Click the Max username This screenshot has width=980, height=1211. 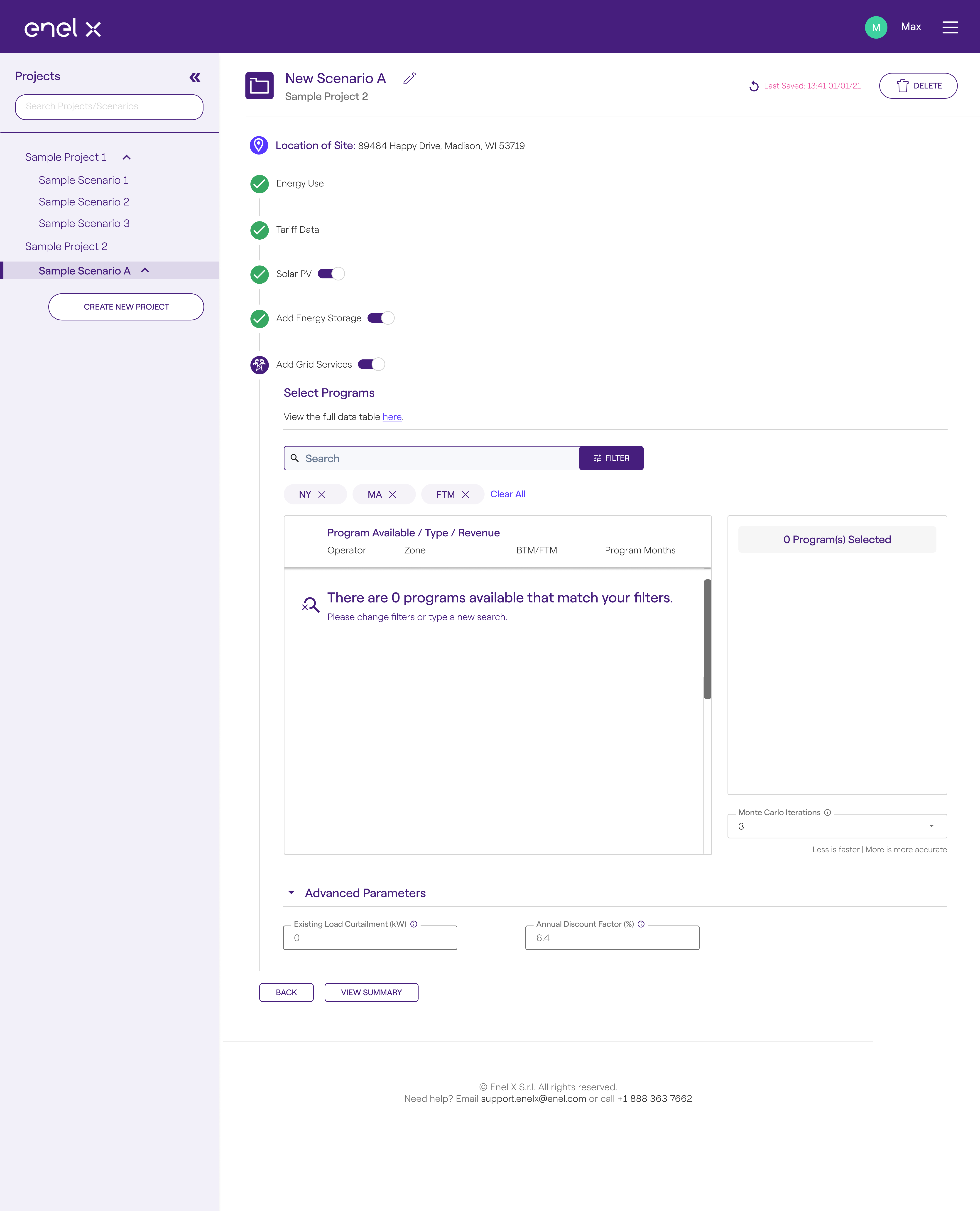pyautogui.click(x=911, y=27)
